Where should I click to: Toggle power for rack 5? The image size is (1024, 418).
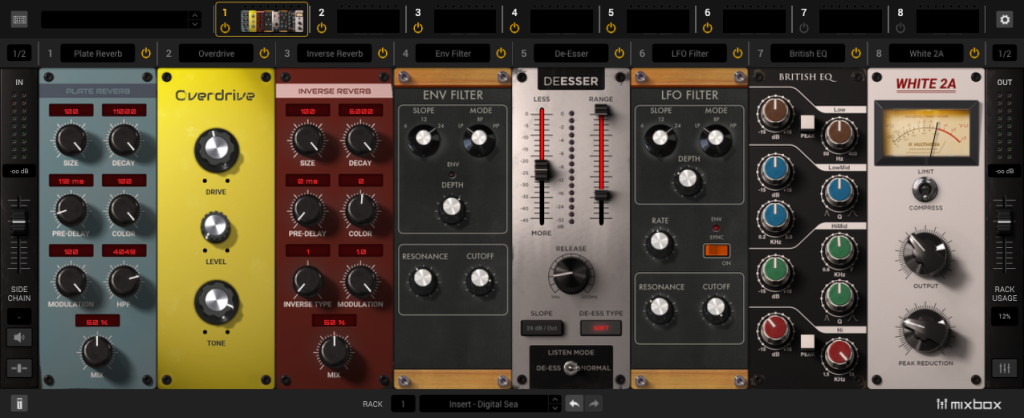click(x=611, y=27)
